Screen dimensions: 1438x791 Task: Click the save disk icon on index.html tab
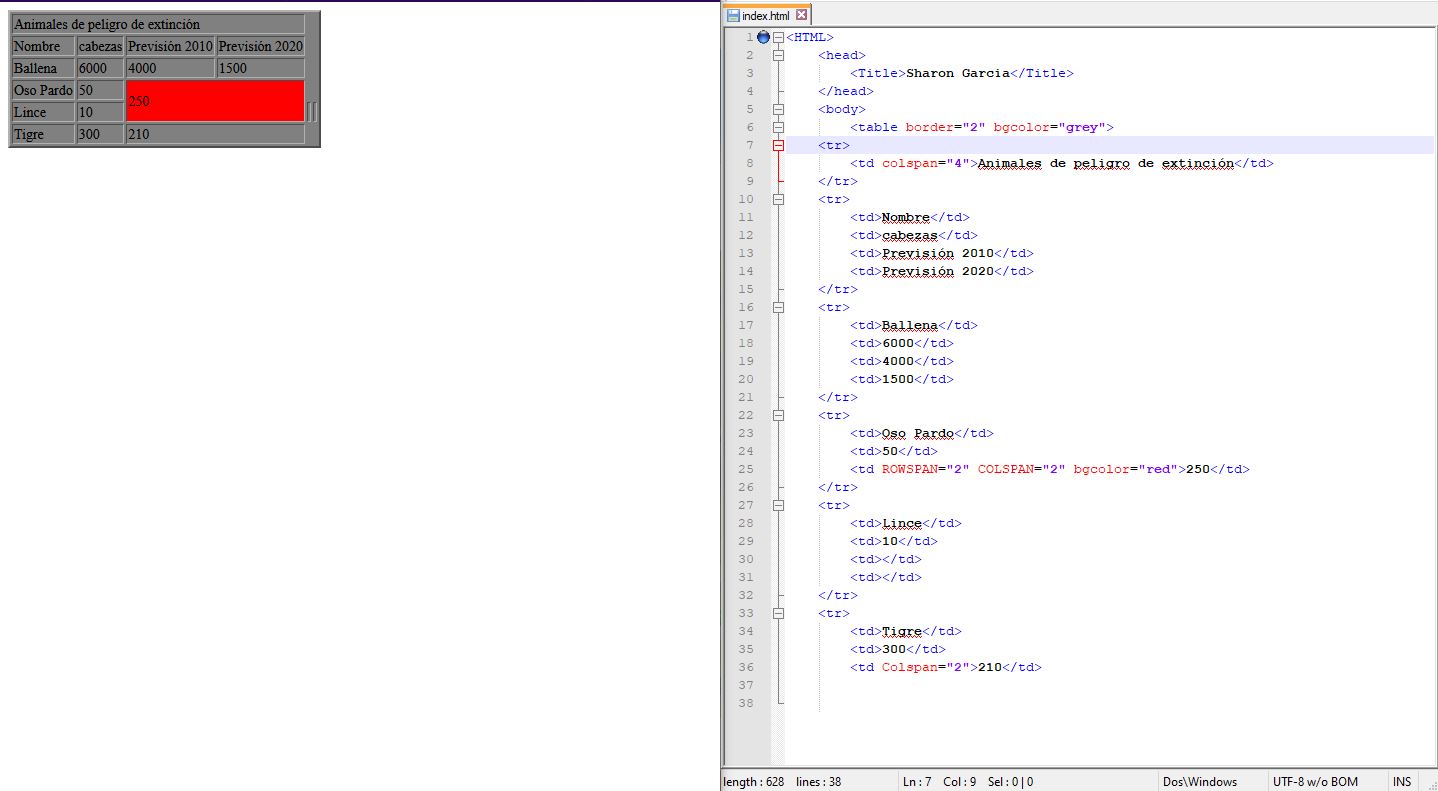coord(733,16)
